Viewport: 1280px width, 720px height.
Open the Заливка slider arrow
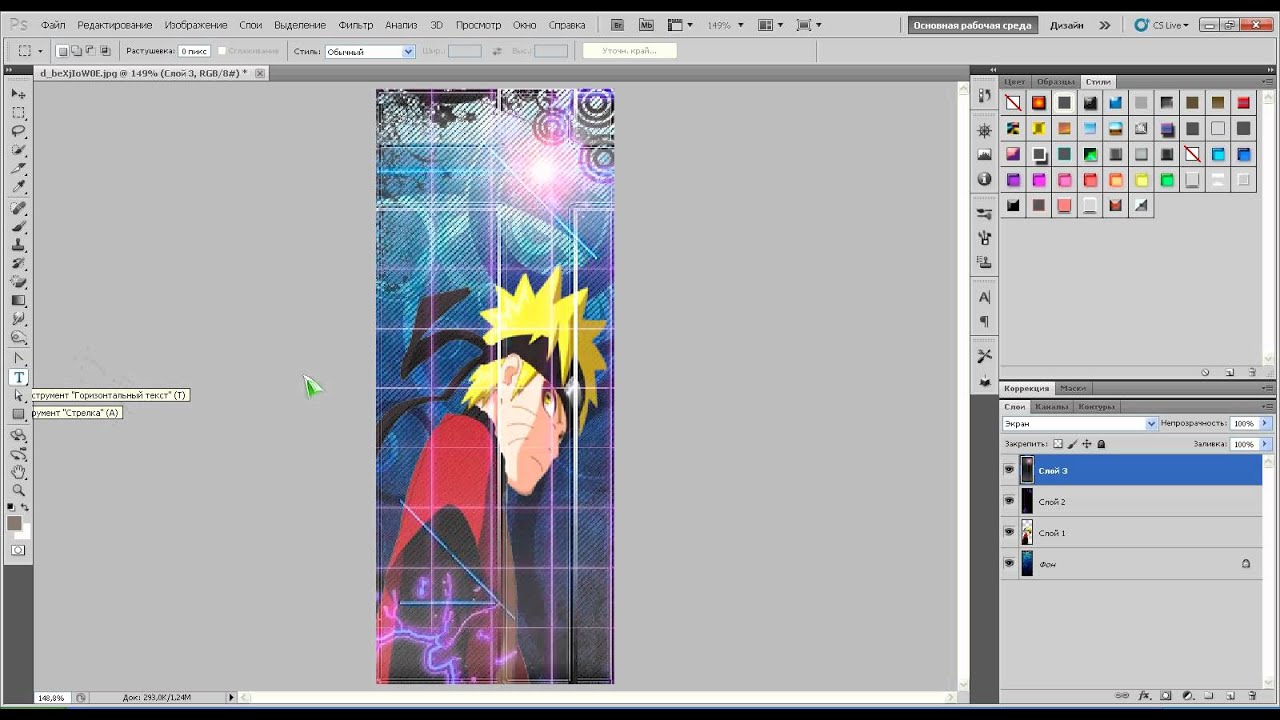[1265, 444]
